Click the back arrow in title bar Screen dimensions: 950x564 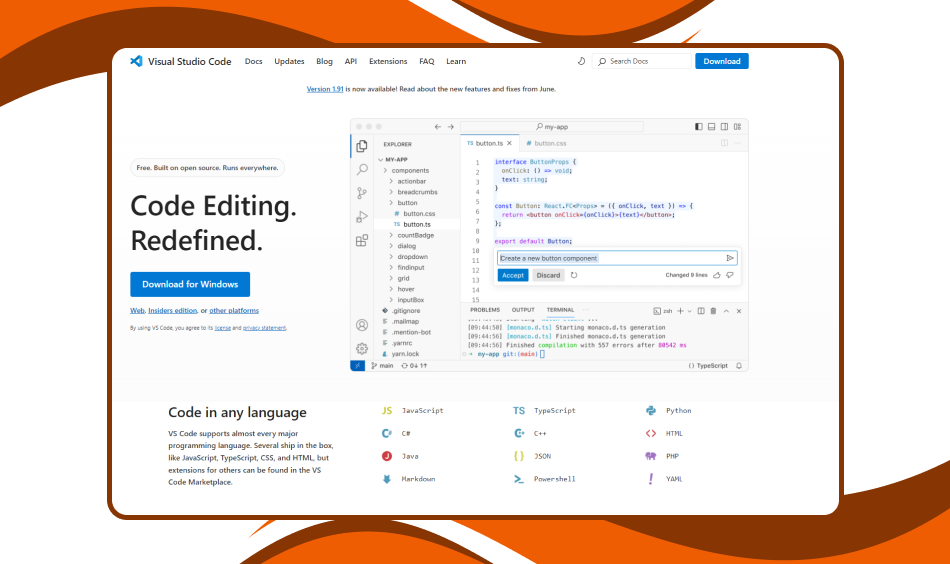click(x=437, y=127)
